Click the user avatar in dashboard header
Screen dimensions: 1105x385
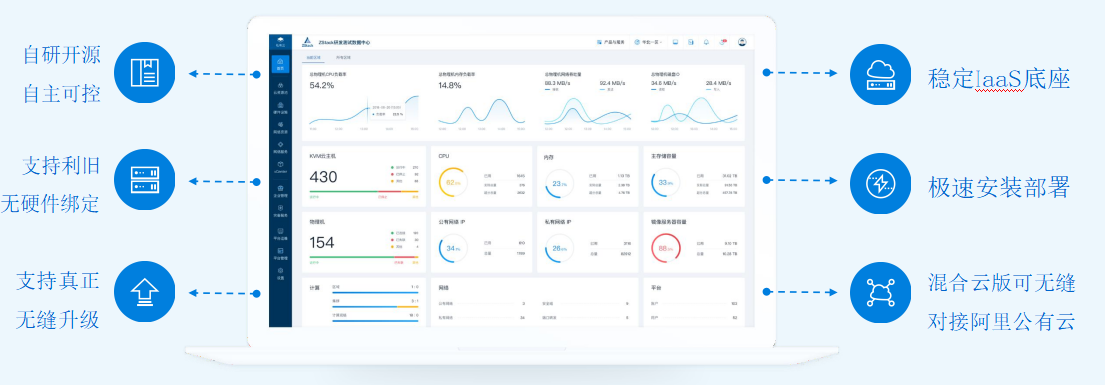[742, 42]
